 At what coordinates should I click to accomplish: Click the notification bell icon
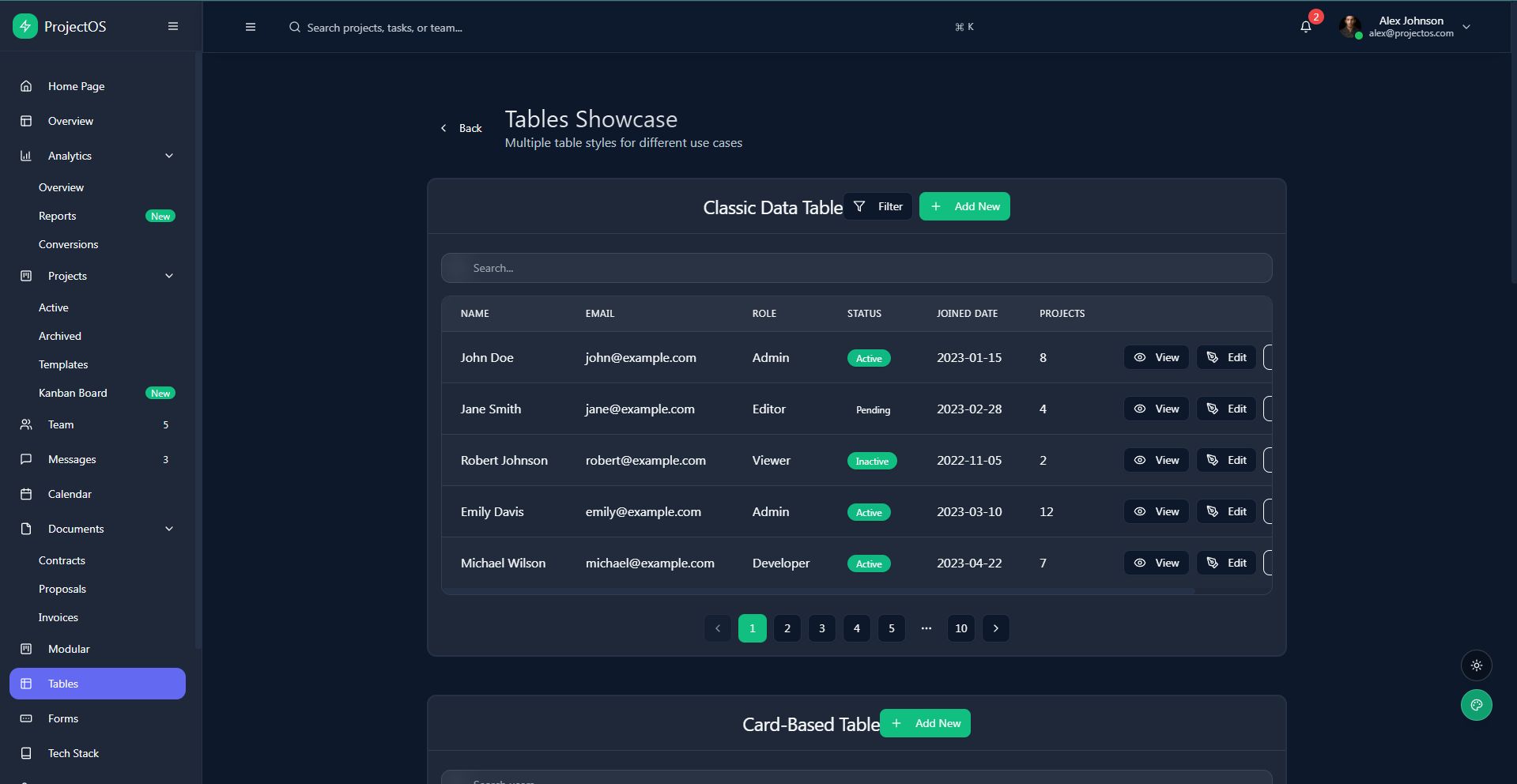coord(1305,27)
